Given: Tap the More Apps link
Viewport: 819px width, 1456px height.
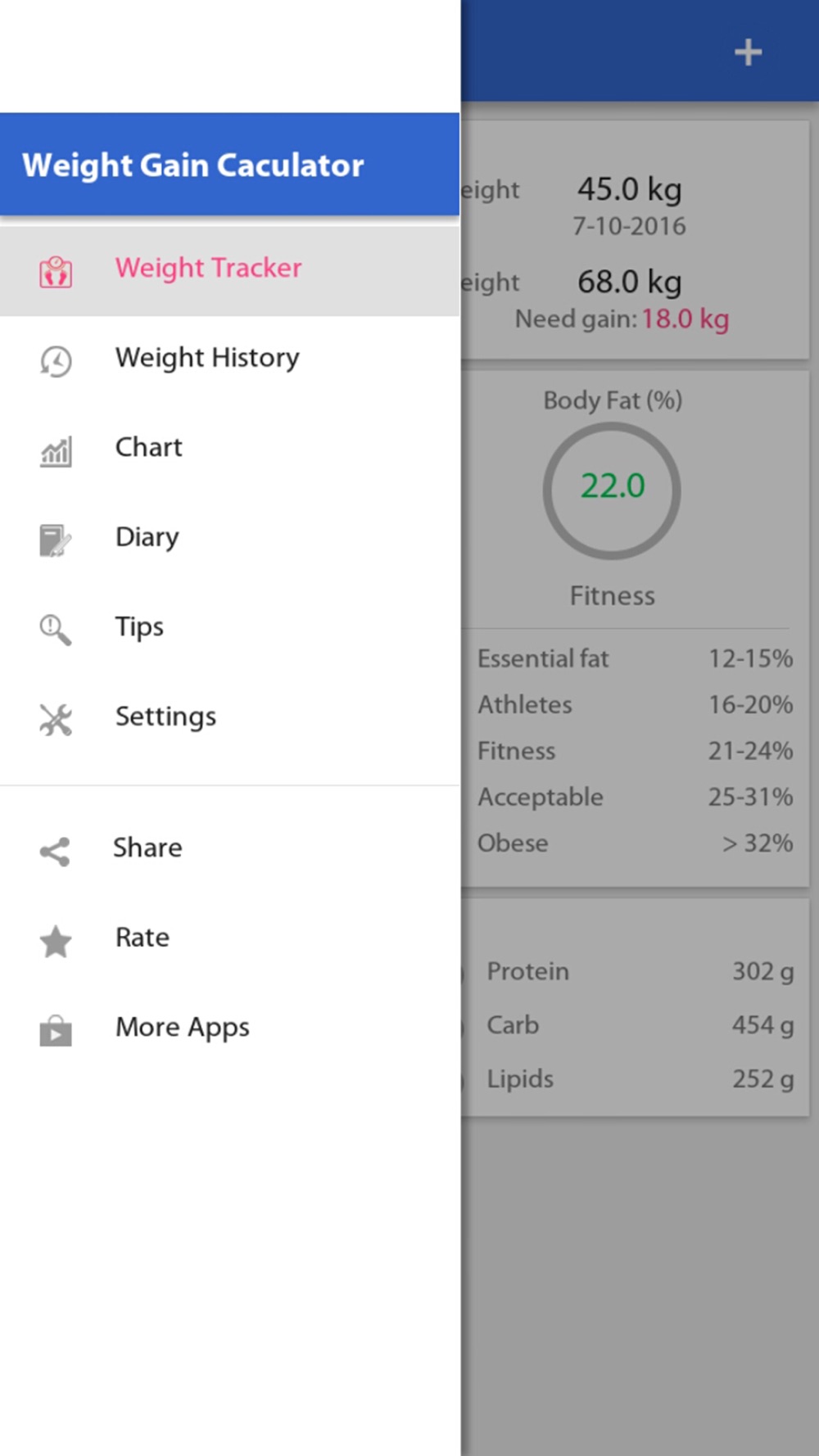Looking at the screenshot, I should [182, 1027].
